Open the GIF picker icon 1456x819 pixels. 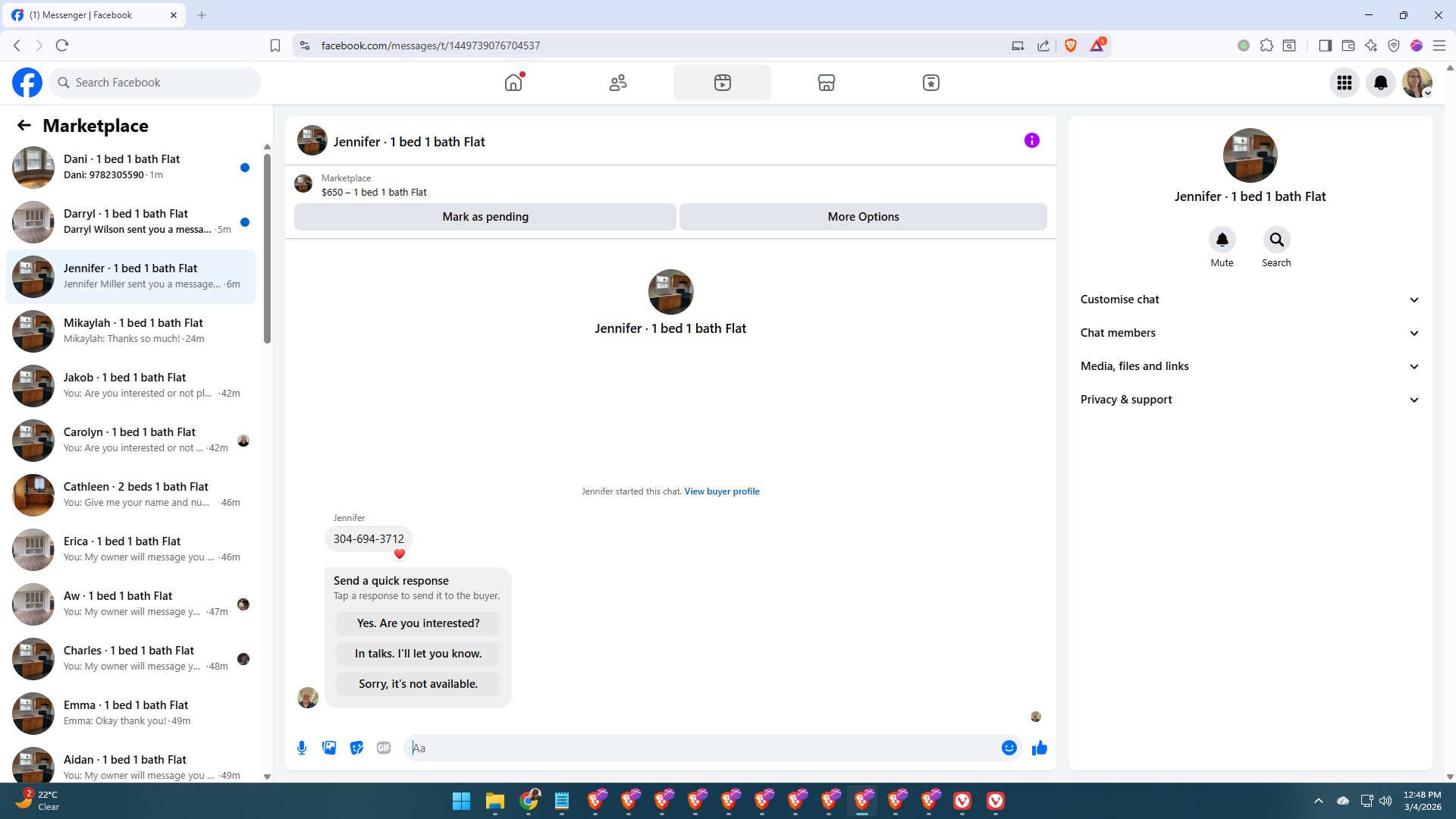[384, 748]
